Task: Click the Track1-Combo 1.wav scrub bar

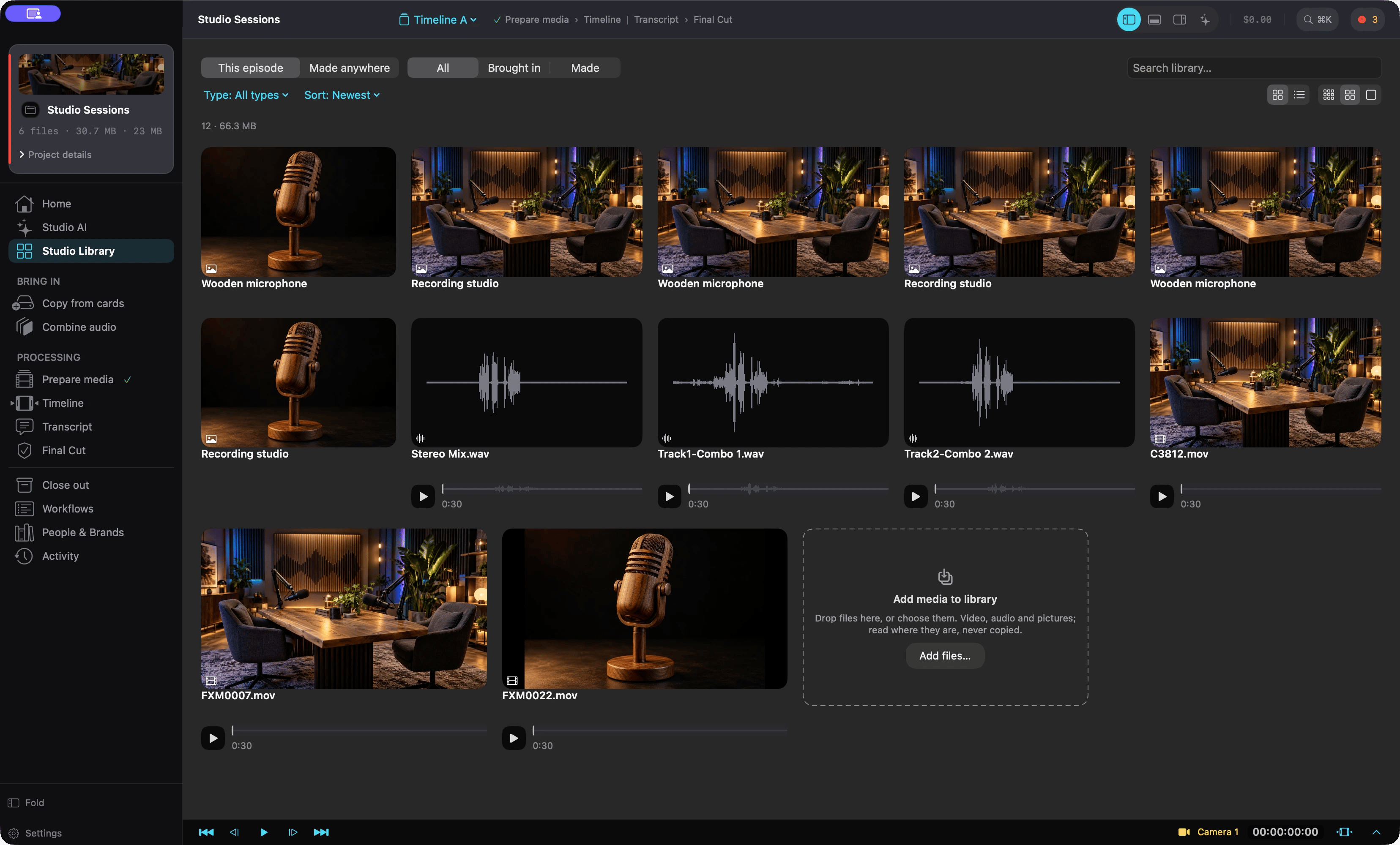Action: tap(788, 488)
